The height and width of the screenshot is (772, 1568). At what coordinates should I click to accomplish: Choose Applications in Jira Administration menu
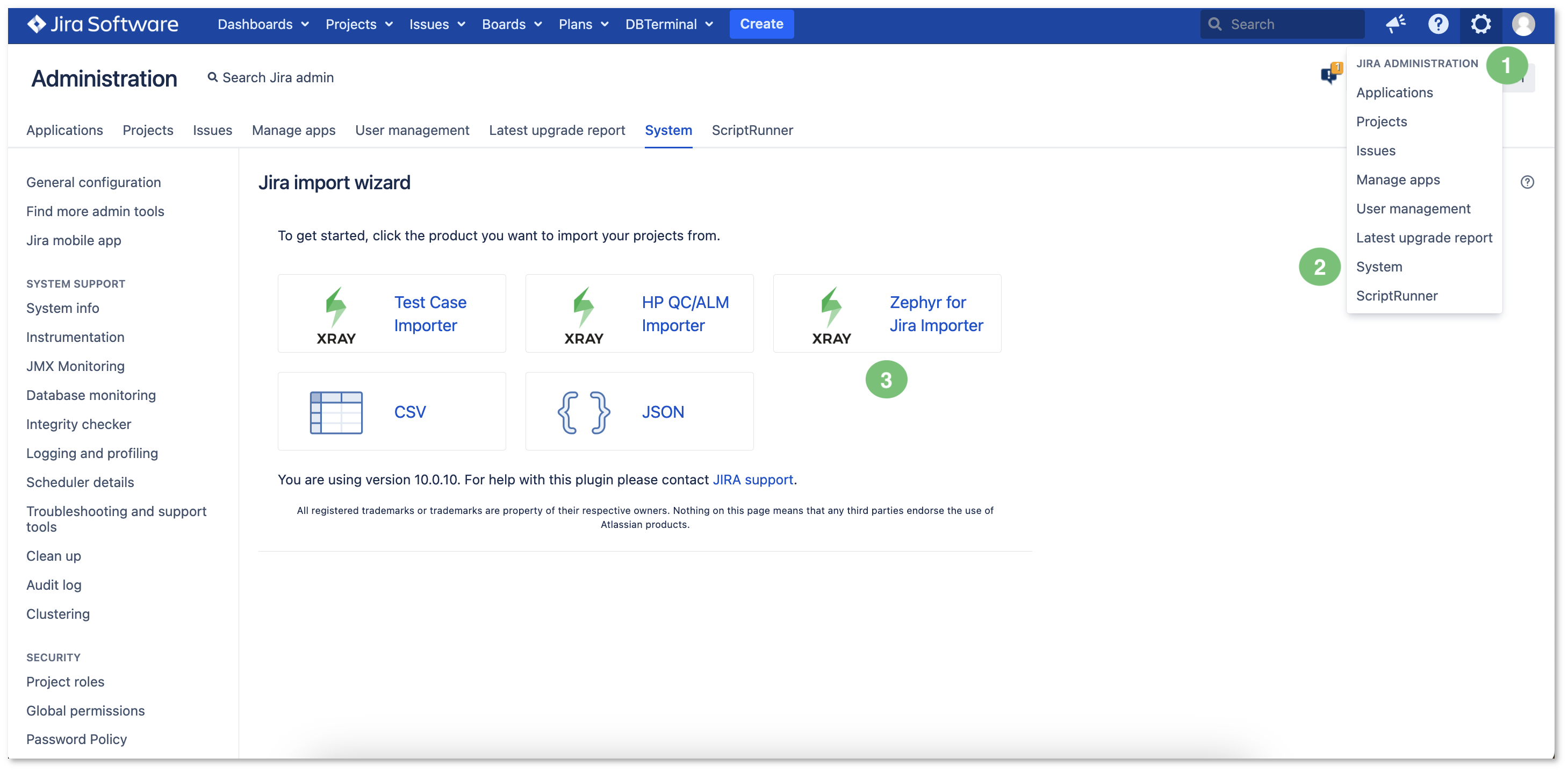1394,92
